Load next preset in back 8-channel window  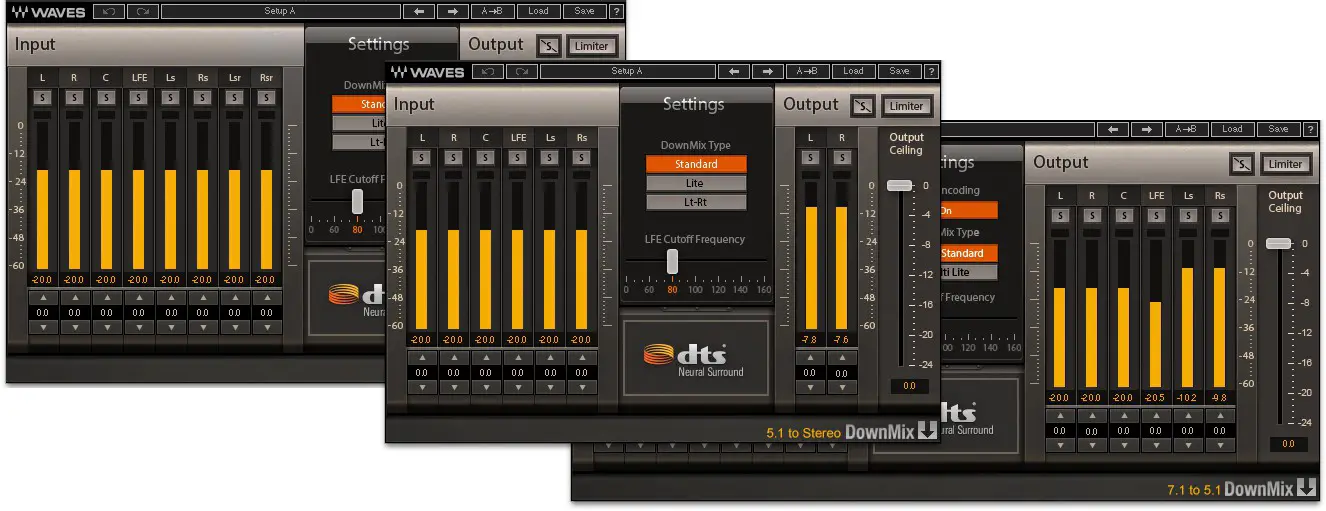[452, 11]
